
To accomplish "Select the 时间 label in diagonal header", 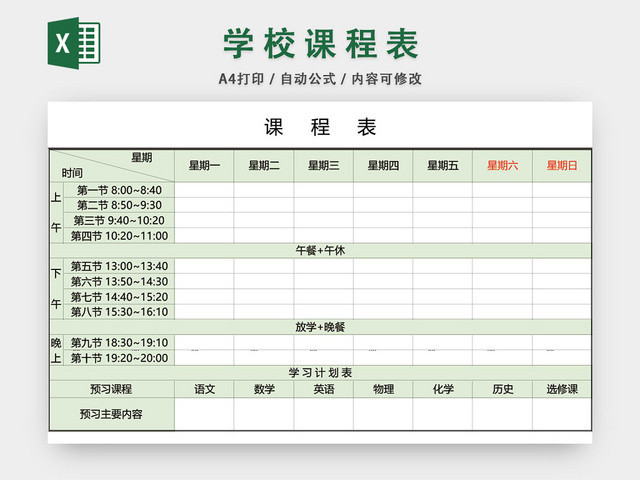I will point(72,173).
